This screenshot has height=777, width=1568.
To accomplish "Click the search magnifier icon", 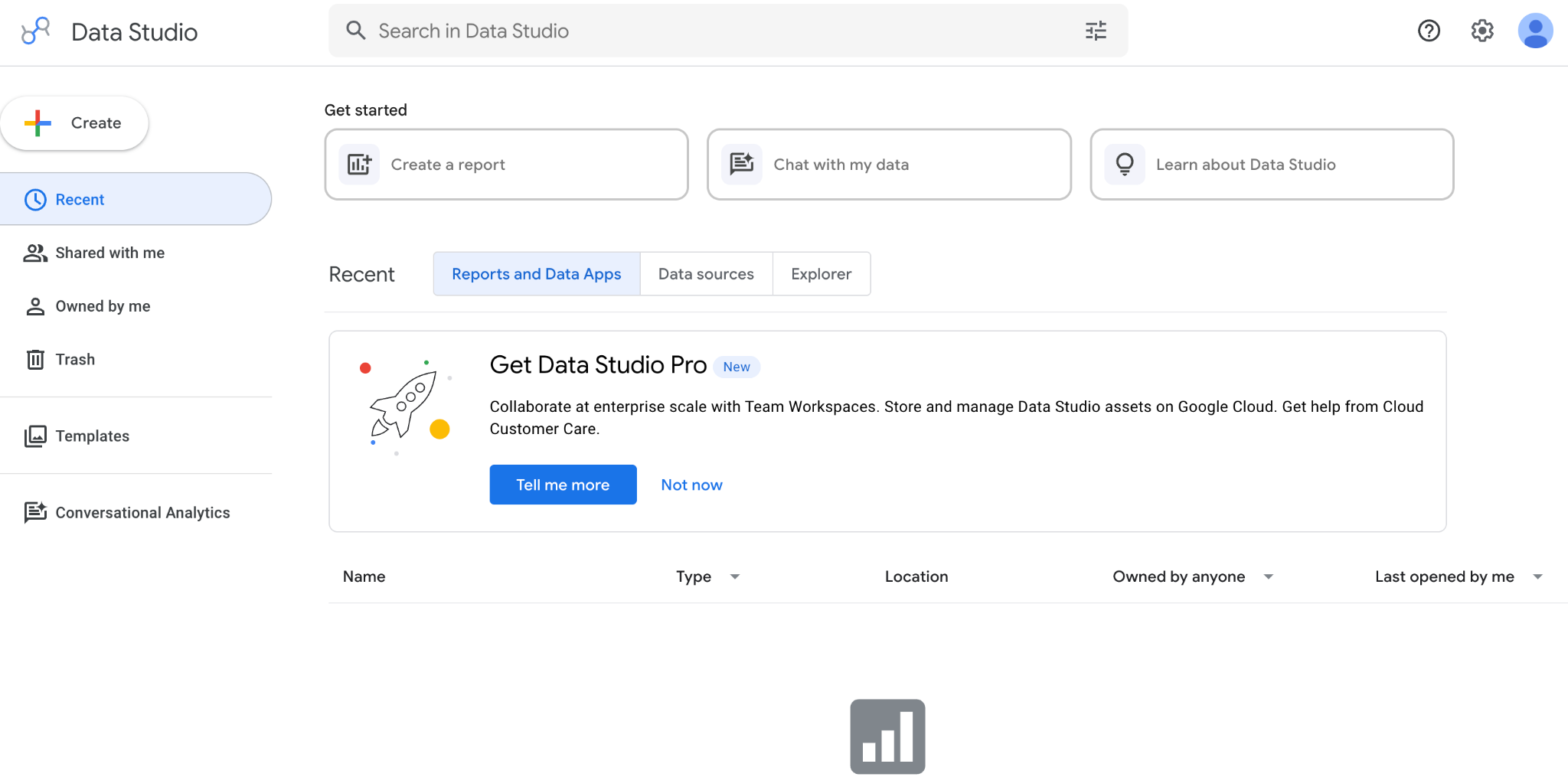I will point(355,31).
